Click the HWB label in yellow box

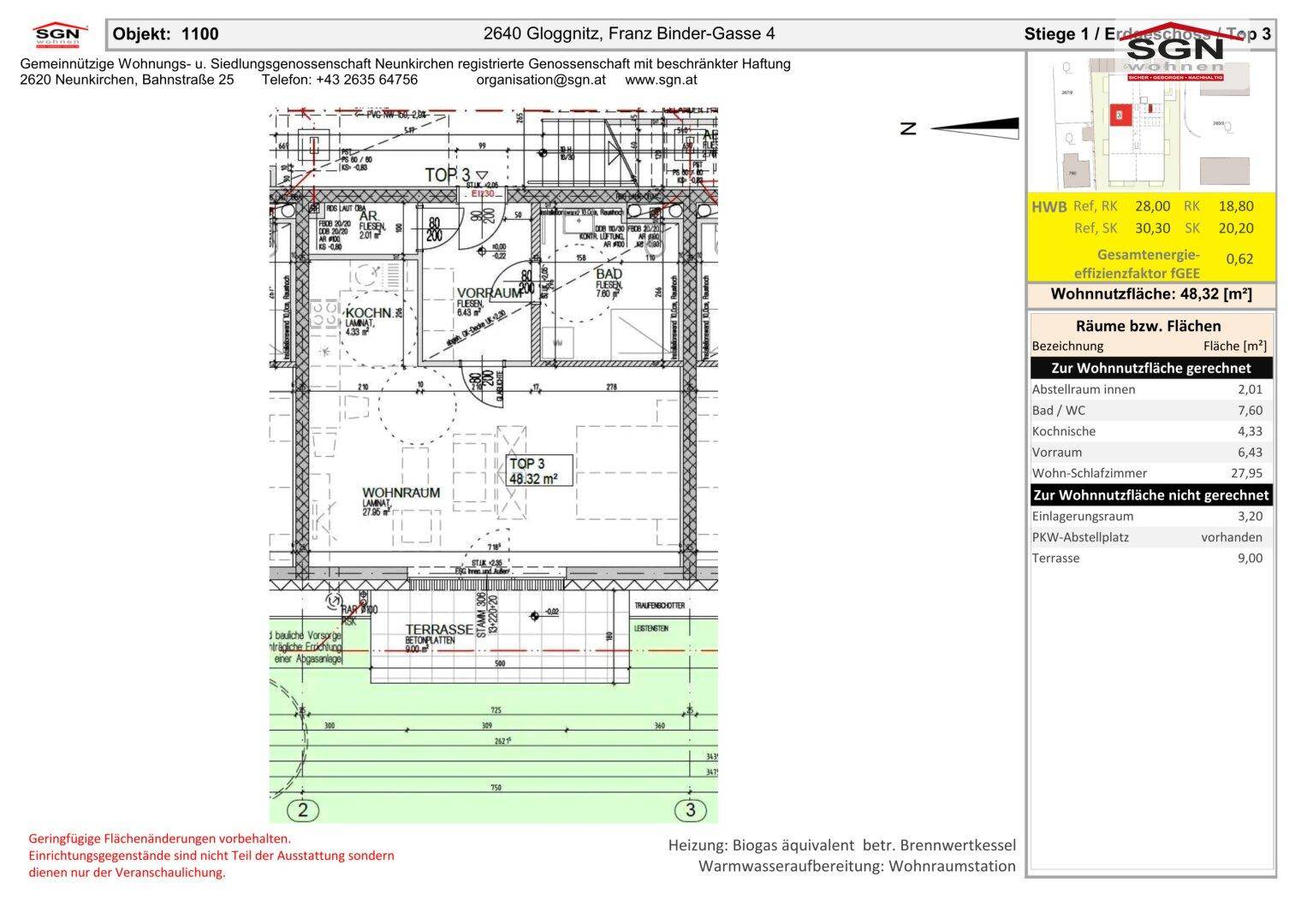tap(1049, 207)
